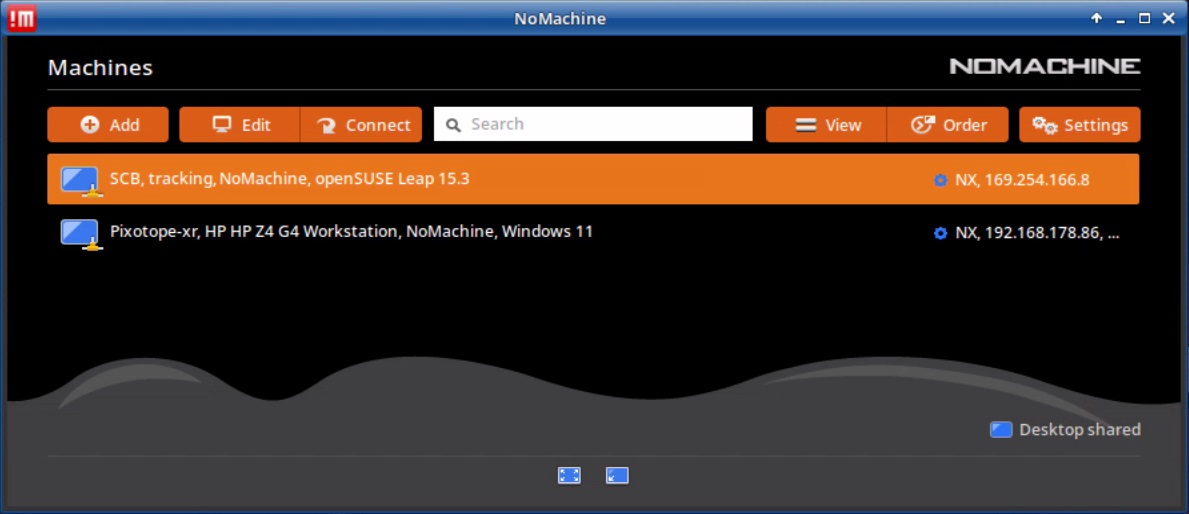The height and width of the screenshot is (514, 1189).
Task: Open Edit for the selected machine
Action: (240, 125)
